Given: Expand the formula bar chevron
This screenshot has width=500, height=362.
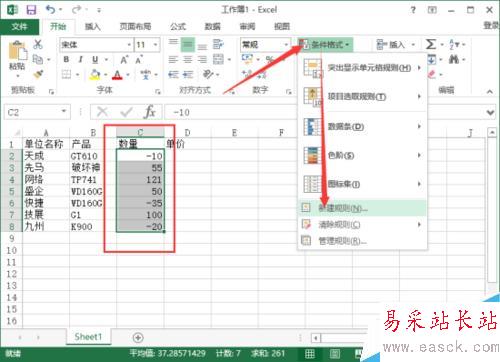Looking at the screenshot, I should (490, 113).
